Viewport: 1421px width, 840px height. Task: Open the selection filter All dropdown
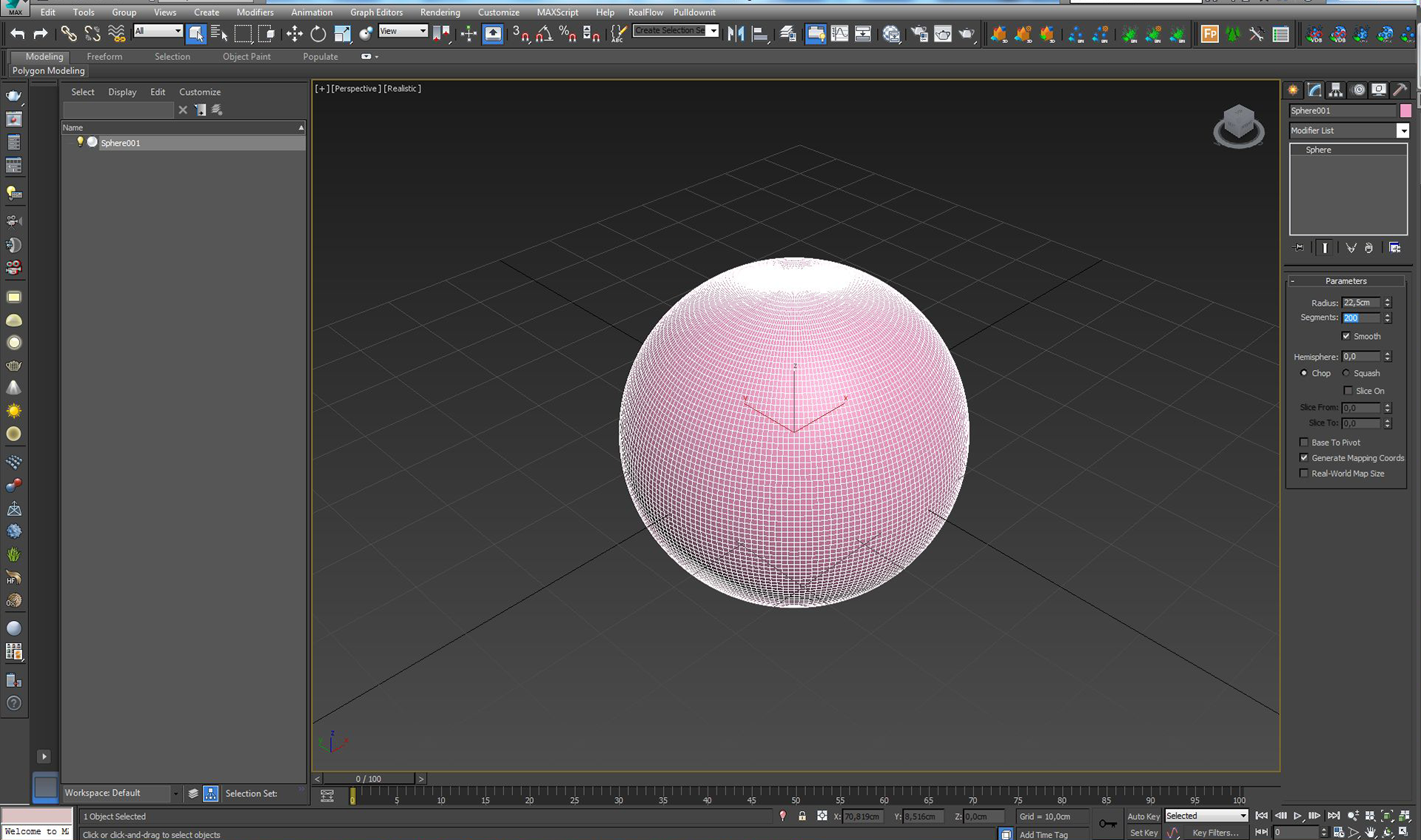158,30
